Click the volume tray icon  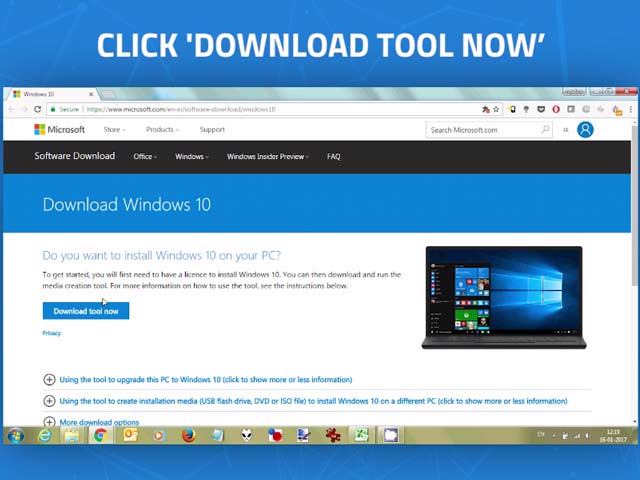(588, 436)
